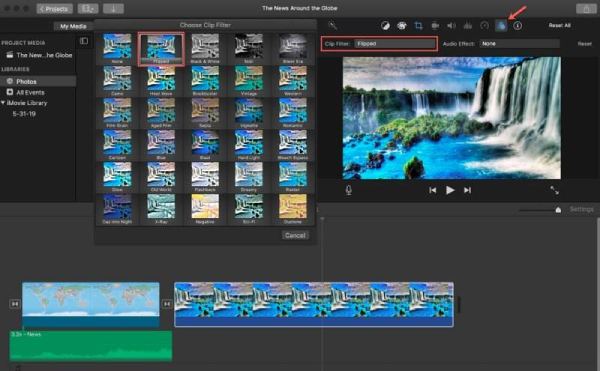This screenshot has width=600, height=371.
Task: Toggle the sidebar visibility icon
Action: coord(84,41)
